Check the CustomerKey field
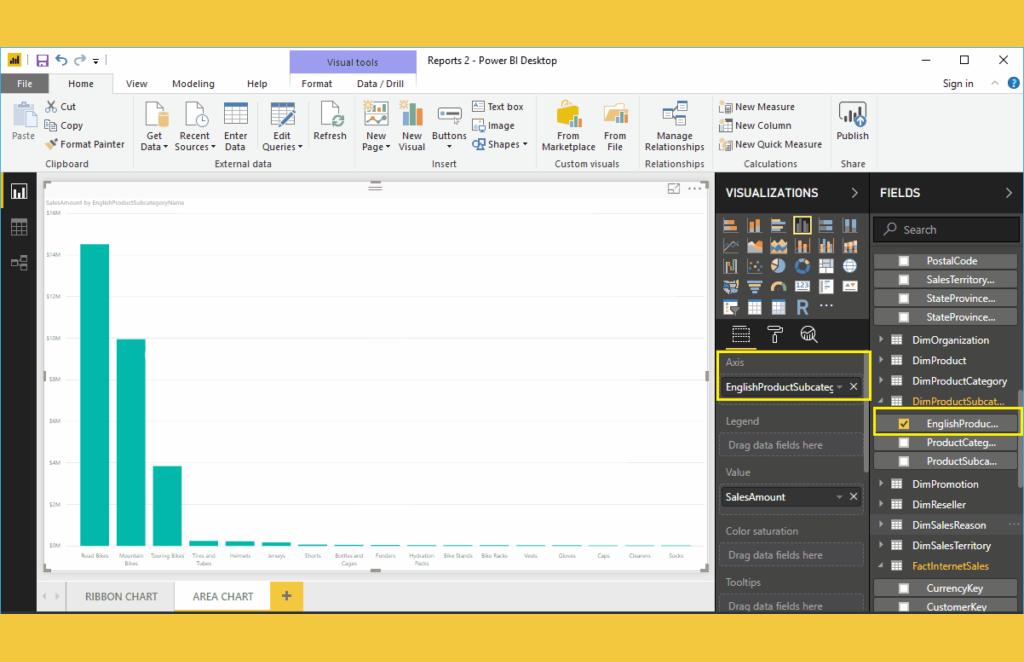1024x662 pixels. (904, 607)
